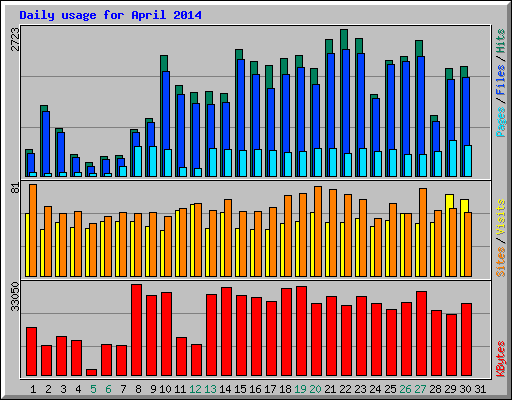Select the red KBytes bar for day 19
The width and height of the screenshot is (512, 400).
(301, 331)
